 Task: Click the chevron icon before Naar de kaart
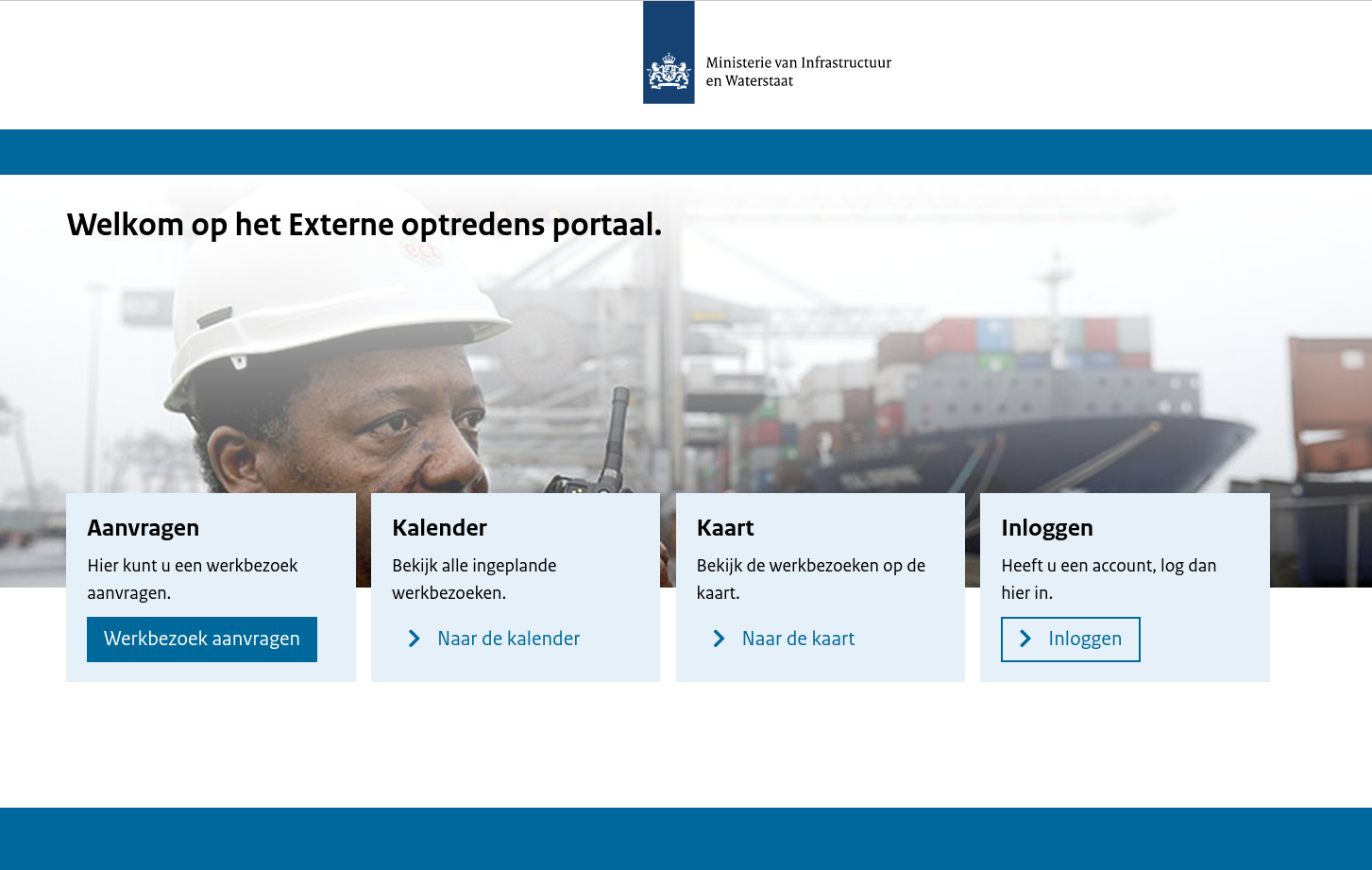[719, 640]
